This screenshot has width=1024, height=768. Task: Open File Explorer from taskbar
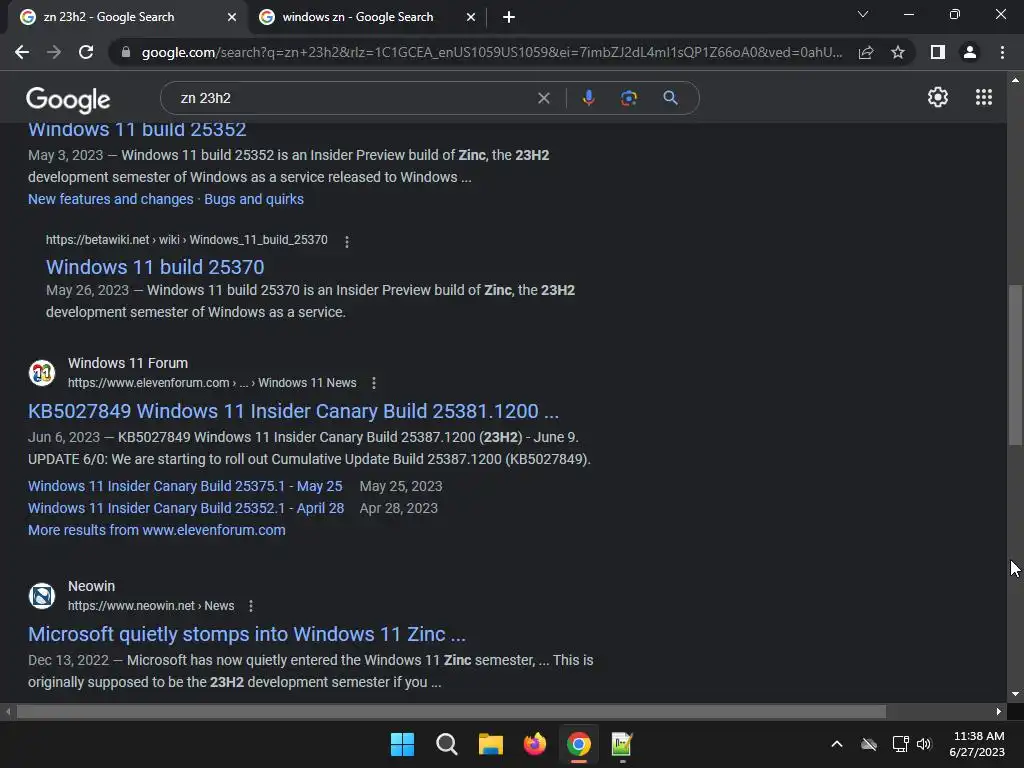click(490, 744)
